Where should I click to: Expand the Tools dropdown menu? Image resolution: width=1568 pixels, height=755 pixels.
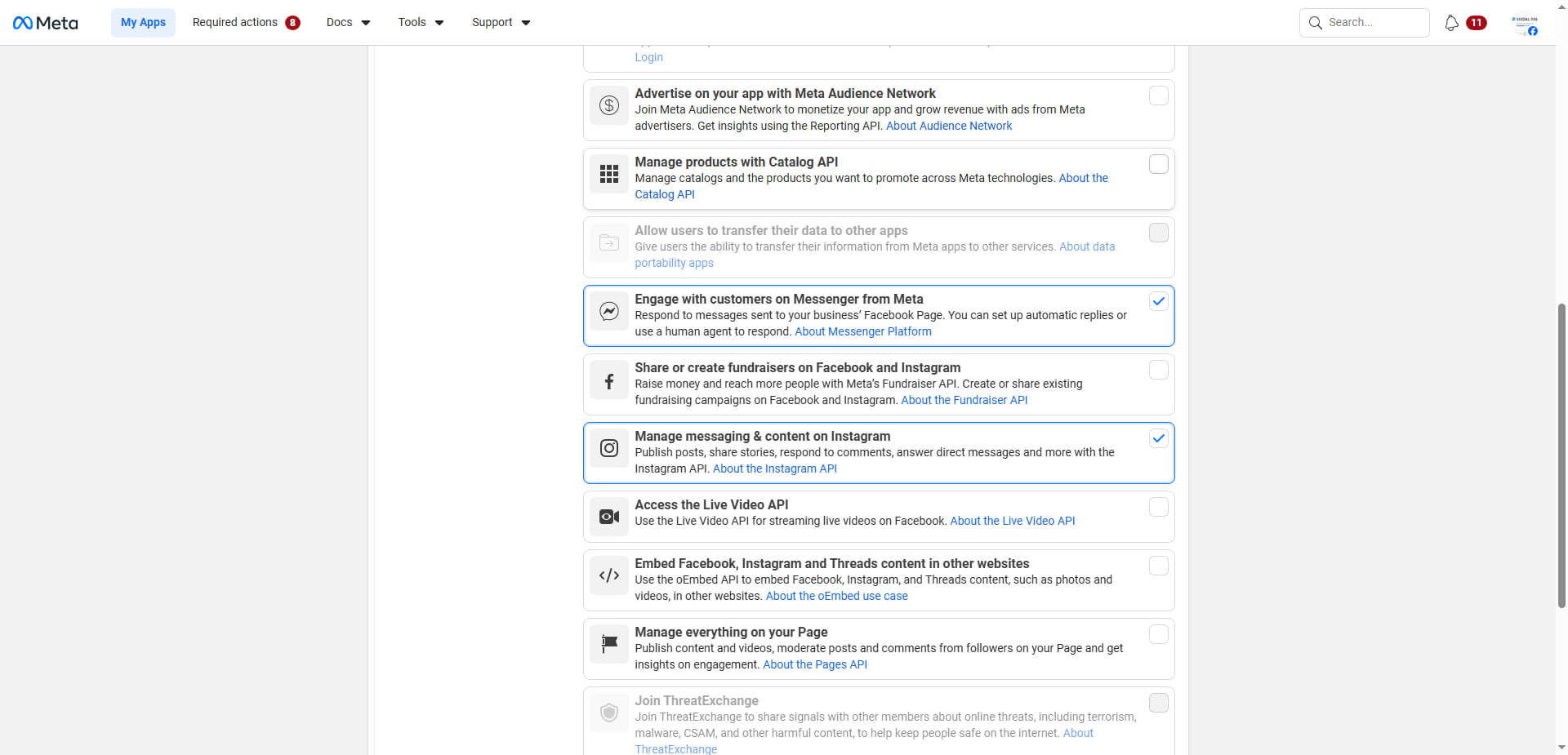[421, 23]
